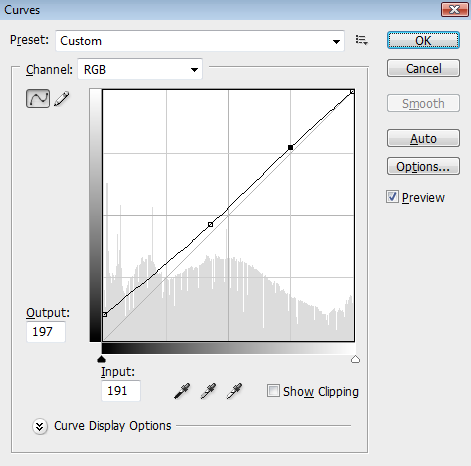This screenshot has height=466, width=471.
Task: Click the black point input slider
Action: tap(101, 359)
